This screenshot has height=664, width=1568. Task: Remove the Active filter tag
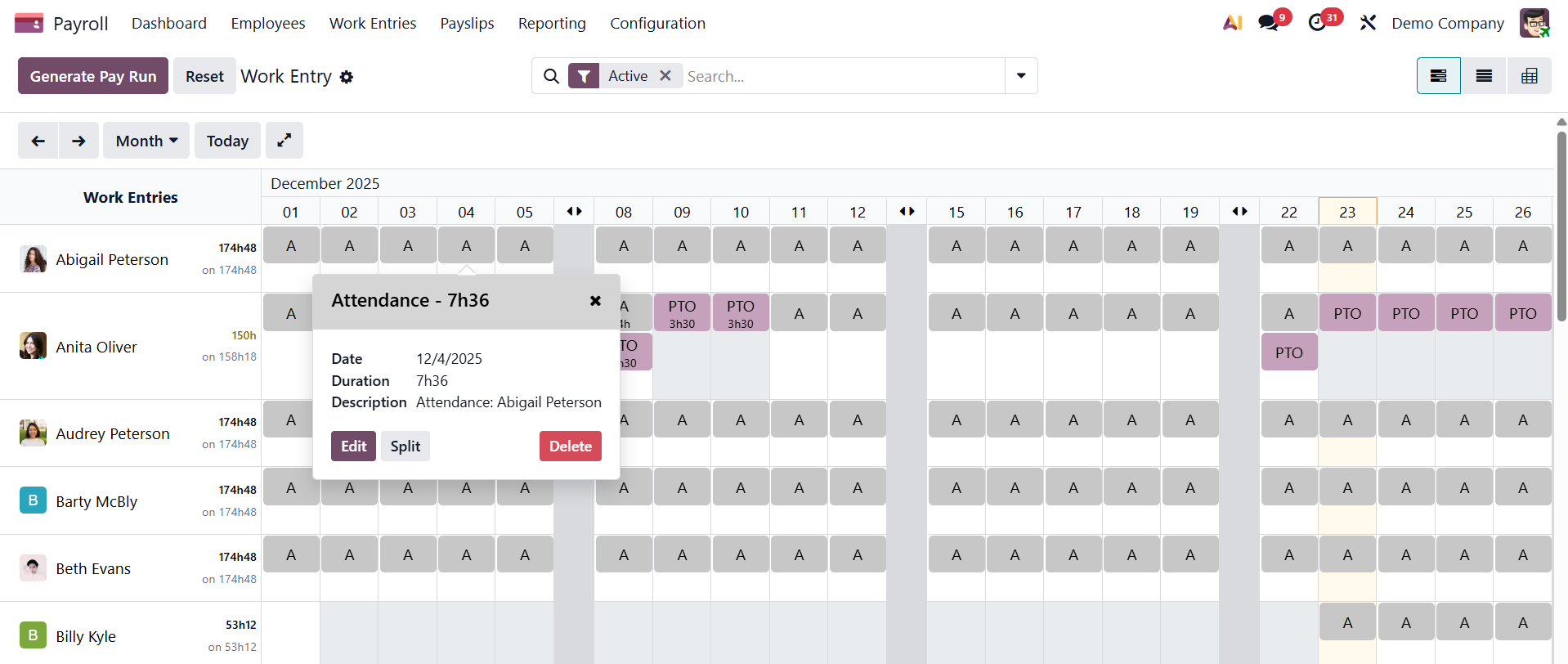click(665, 76)
